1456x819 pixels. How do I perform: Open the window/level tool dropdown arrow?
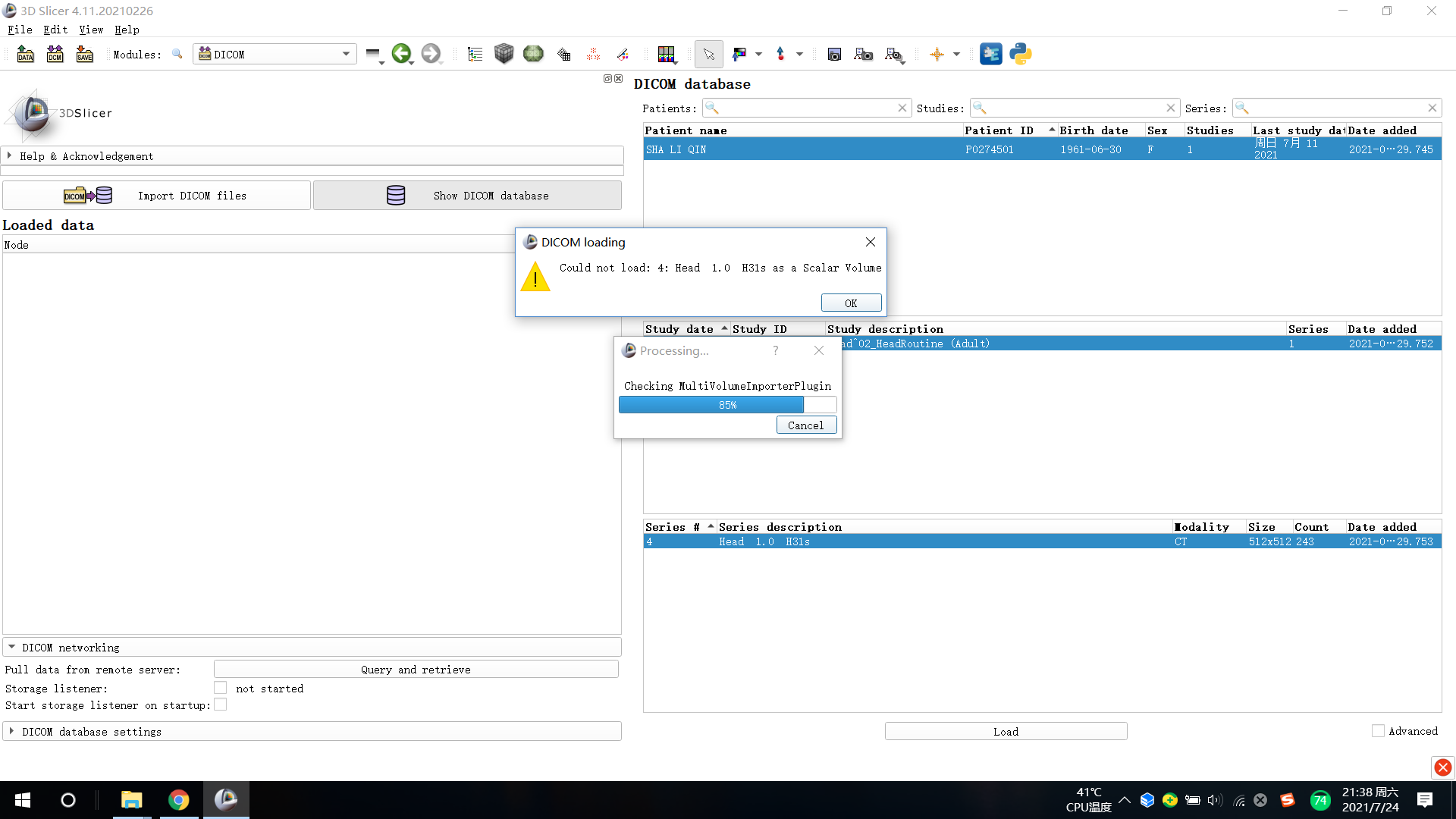[x=758, y=54]
